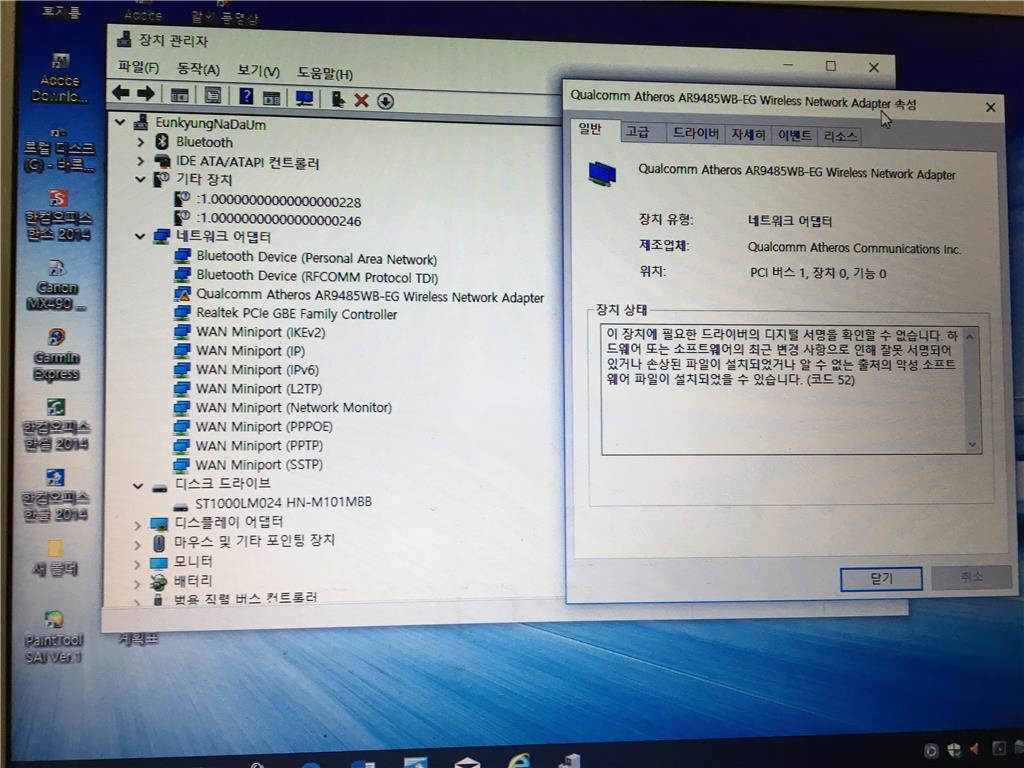1024x768 pixels.
Task: Maximize the 장치 관리자 window
Action: [x=831, y=65]
